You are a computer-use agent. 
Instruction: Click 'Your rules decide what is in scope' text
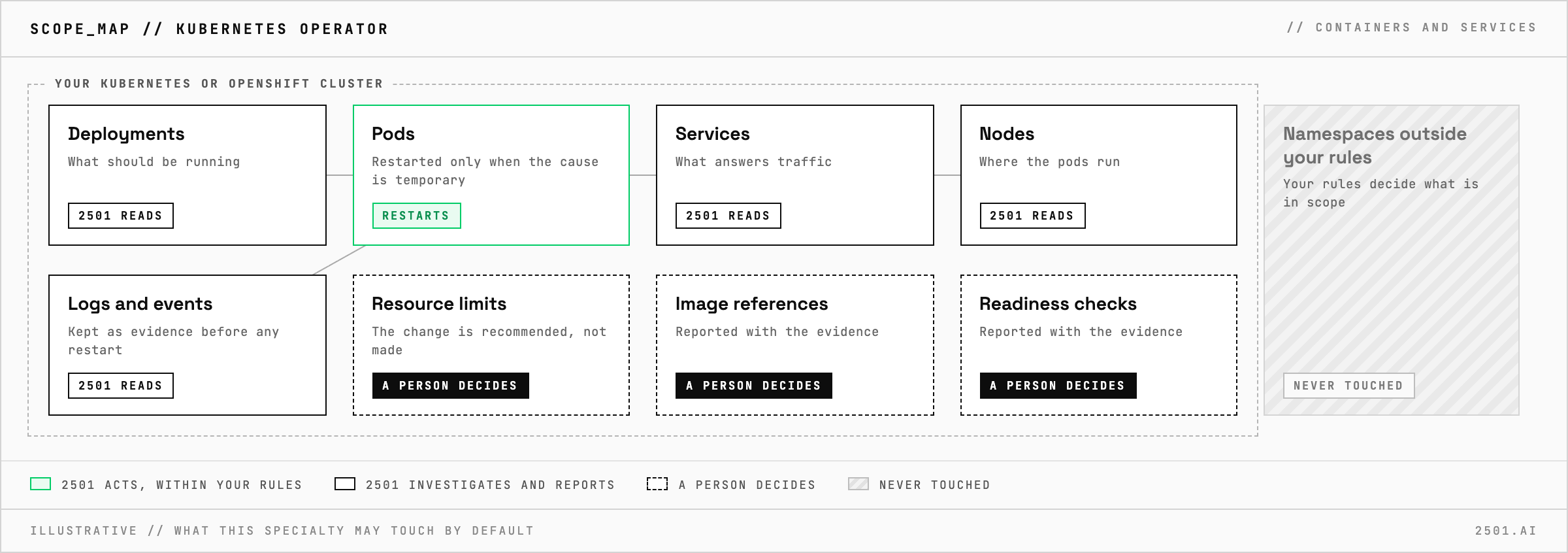1380,193
